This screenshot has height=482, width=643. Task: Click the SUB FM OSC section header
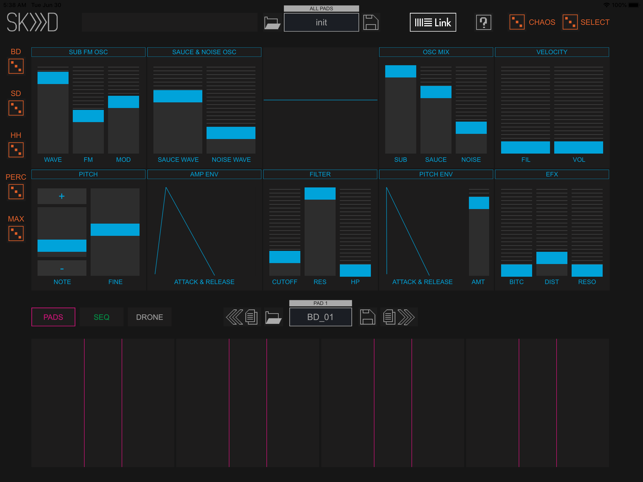(88, 52)
